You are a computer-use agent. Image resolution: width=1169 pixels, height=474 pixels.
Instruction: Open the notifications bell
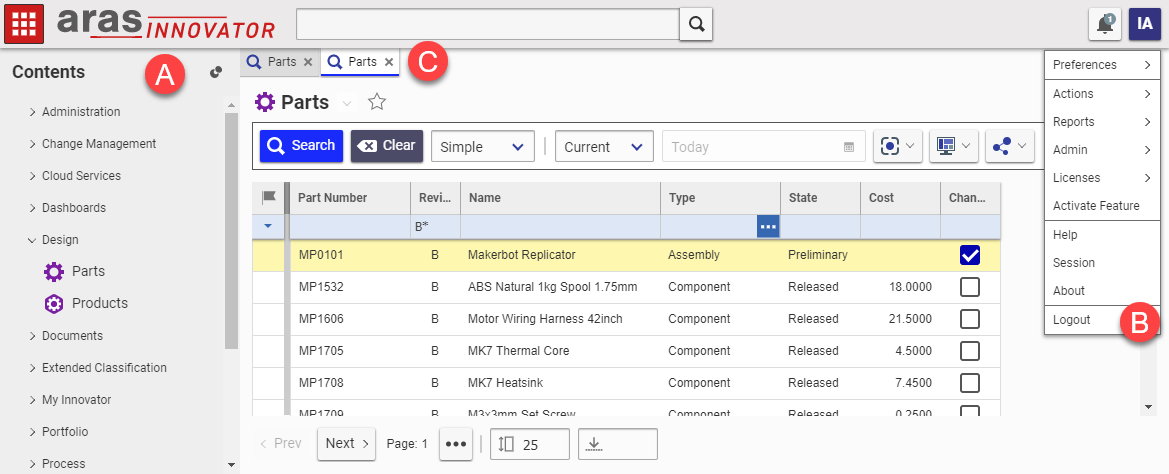click(1104, 24)
